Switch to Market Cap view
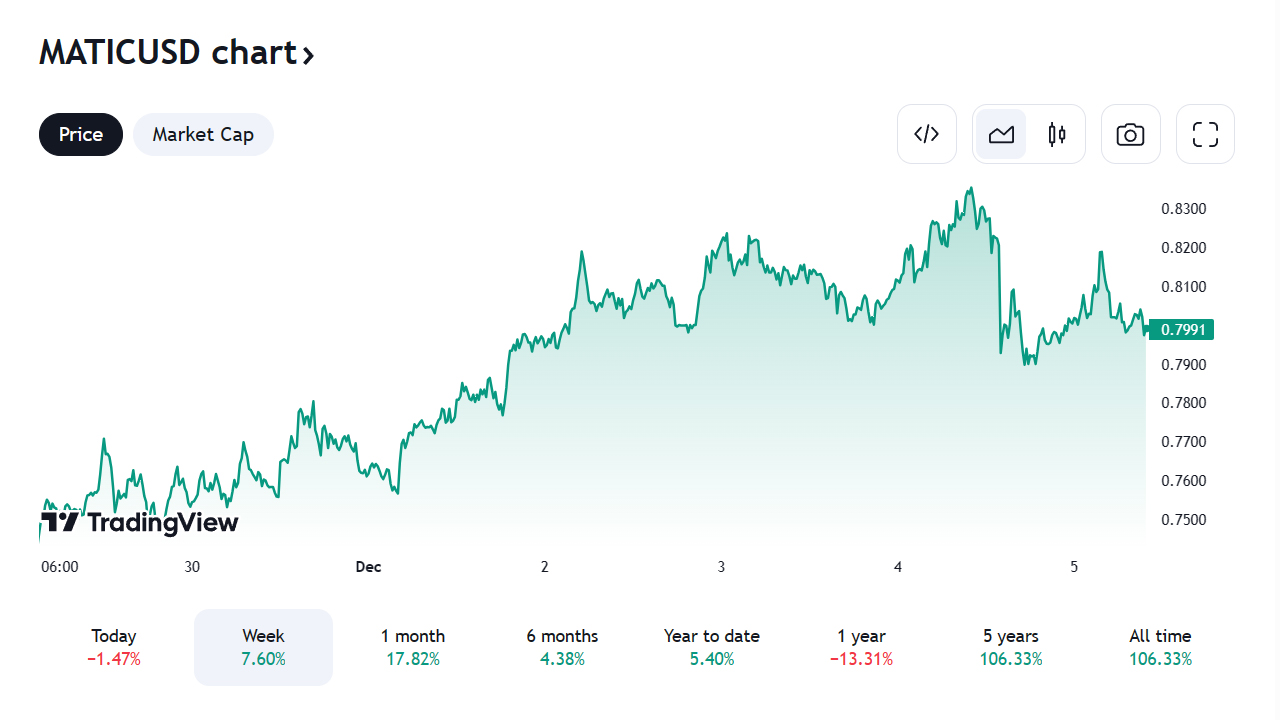1280x720 pixels. coord(203,134)
